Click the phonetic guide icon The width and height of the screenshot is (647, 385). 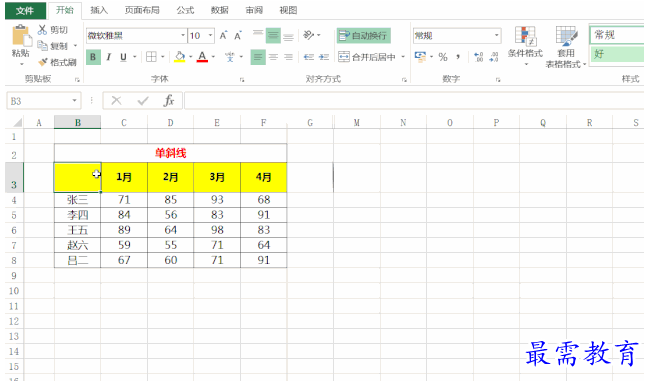point(230,57)
